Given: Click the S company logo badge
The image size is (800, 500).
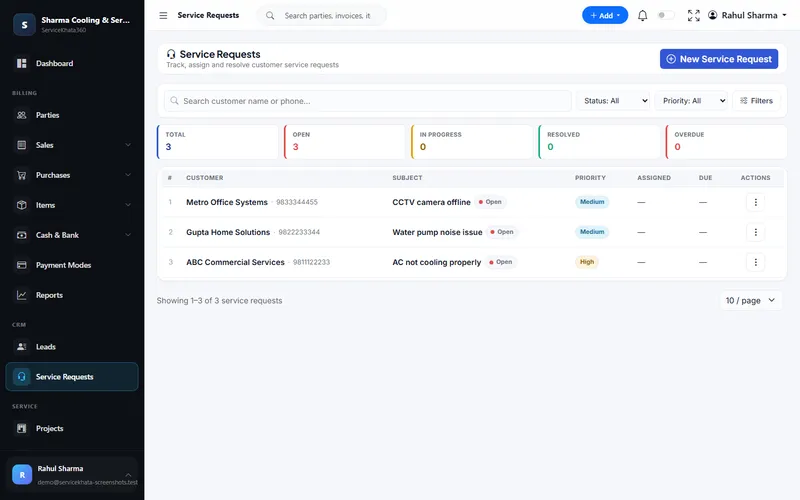Looking at the screenshot, I should click(24, 24).
